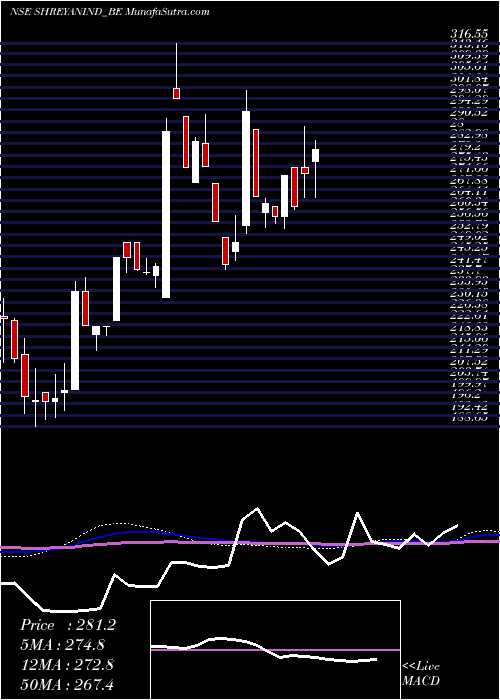Click the highest red candle near 298
This screenshot has height=700, width=500.
(x=176, y=93)
